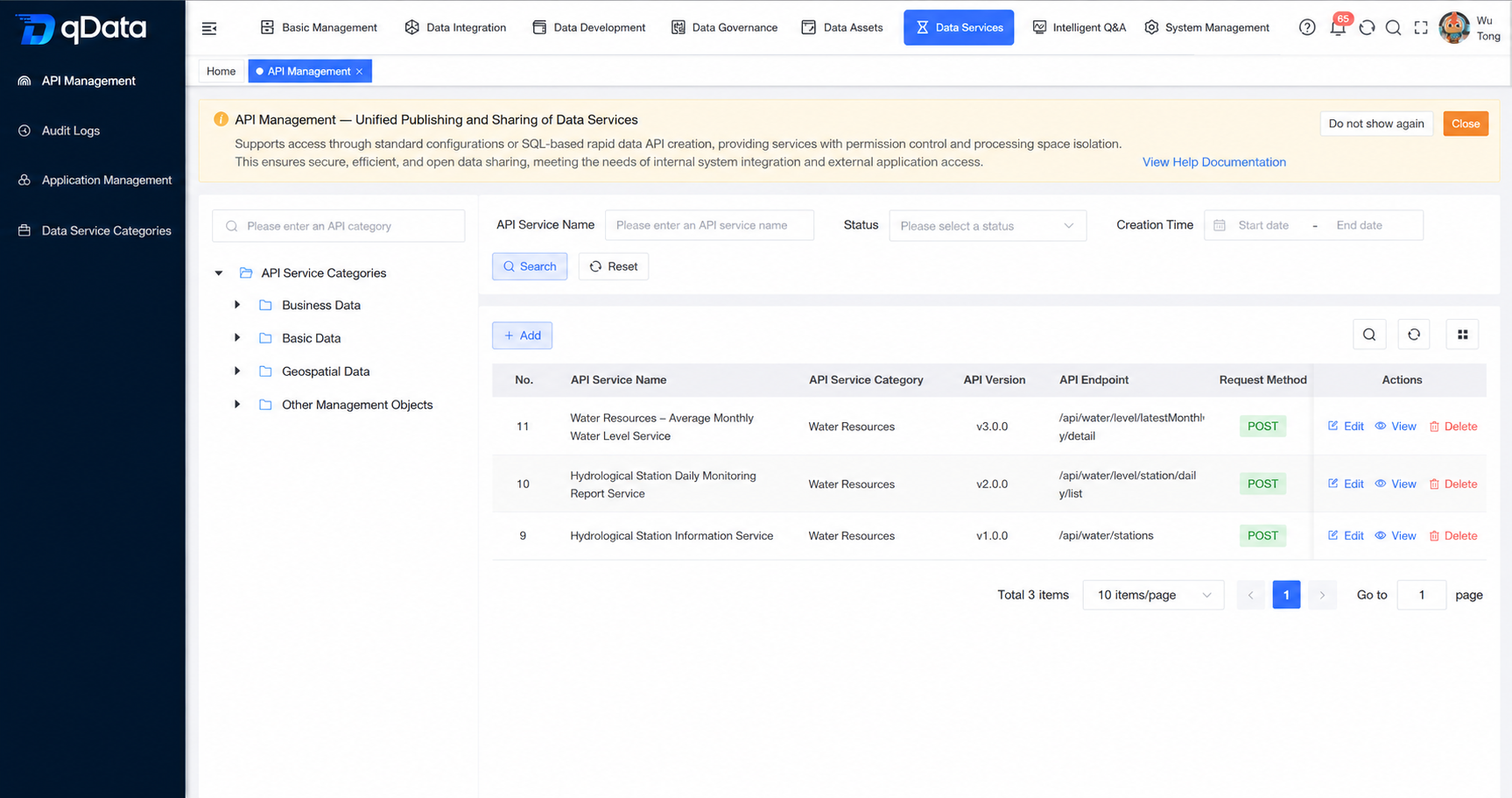This screenshot has height=798, width=1512.
Task: Edit the Hydrological Station Information Service row
Action: point(1346,535)
